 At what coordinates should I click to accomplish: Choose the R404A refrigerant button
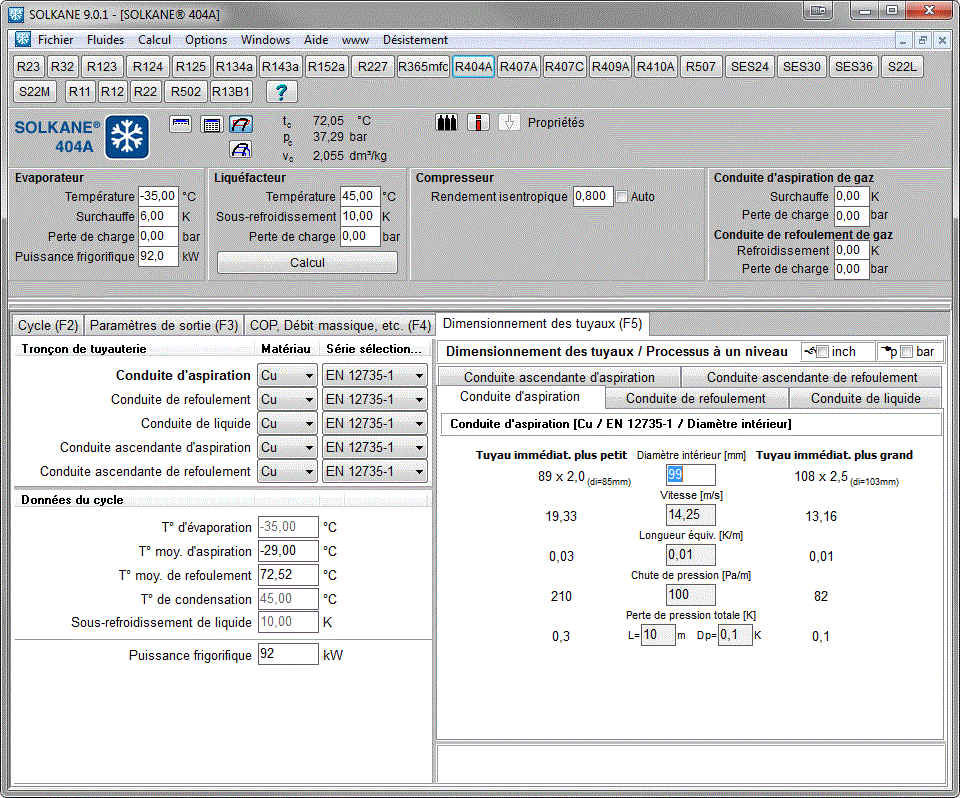point(473,67)
